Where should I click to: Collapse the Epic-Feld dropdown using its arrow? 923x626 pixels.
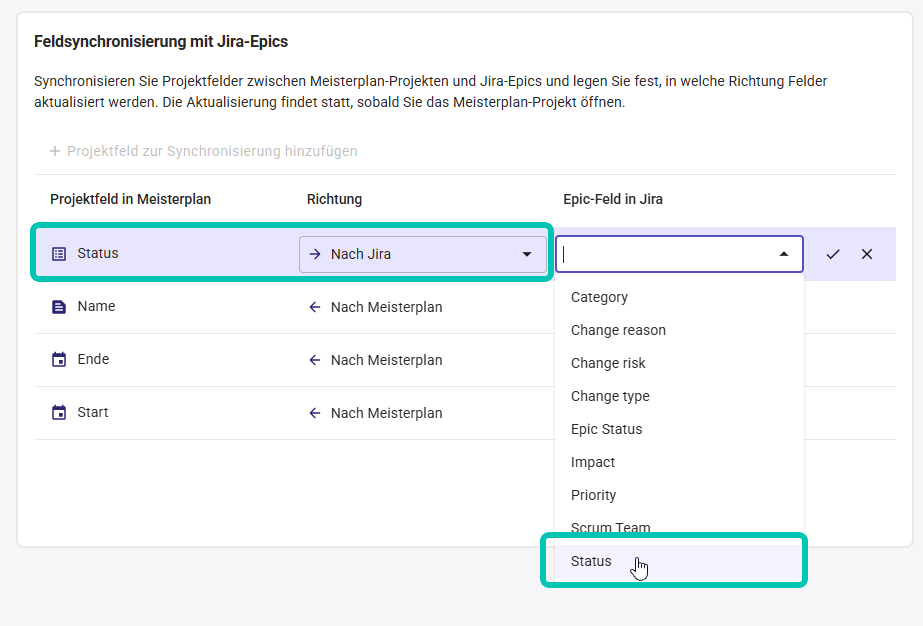click(783, 254)
